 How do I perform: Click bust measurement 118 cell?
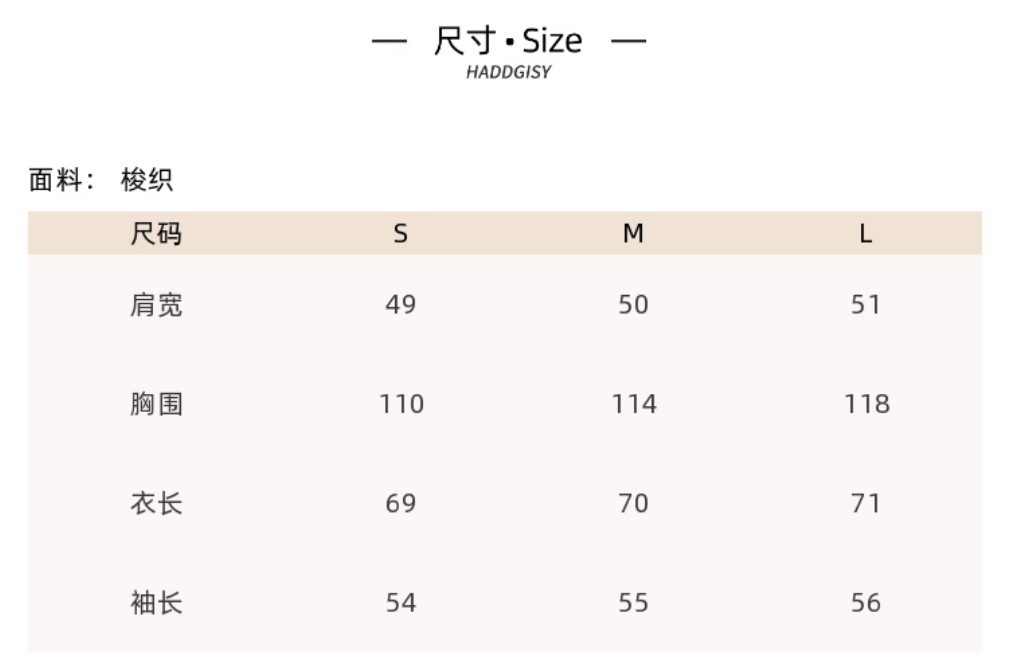pyautogui.click(x=866, y=404)
